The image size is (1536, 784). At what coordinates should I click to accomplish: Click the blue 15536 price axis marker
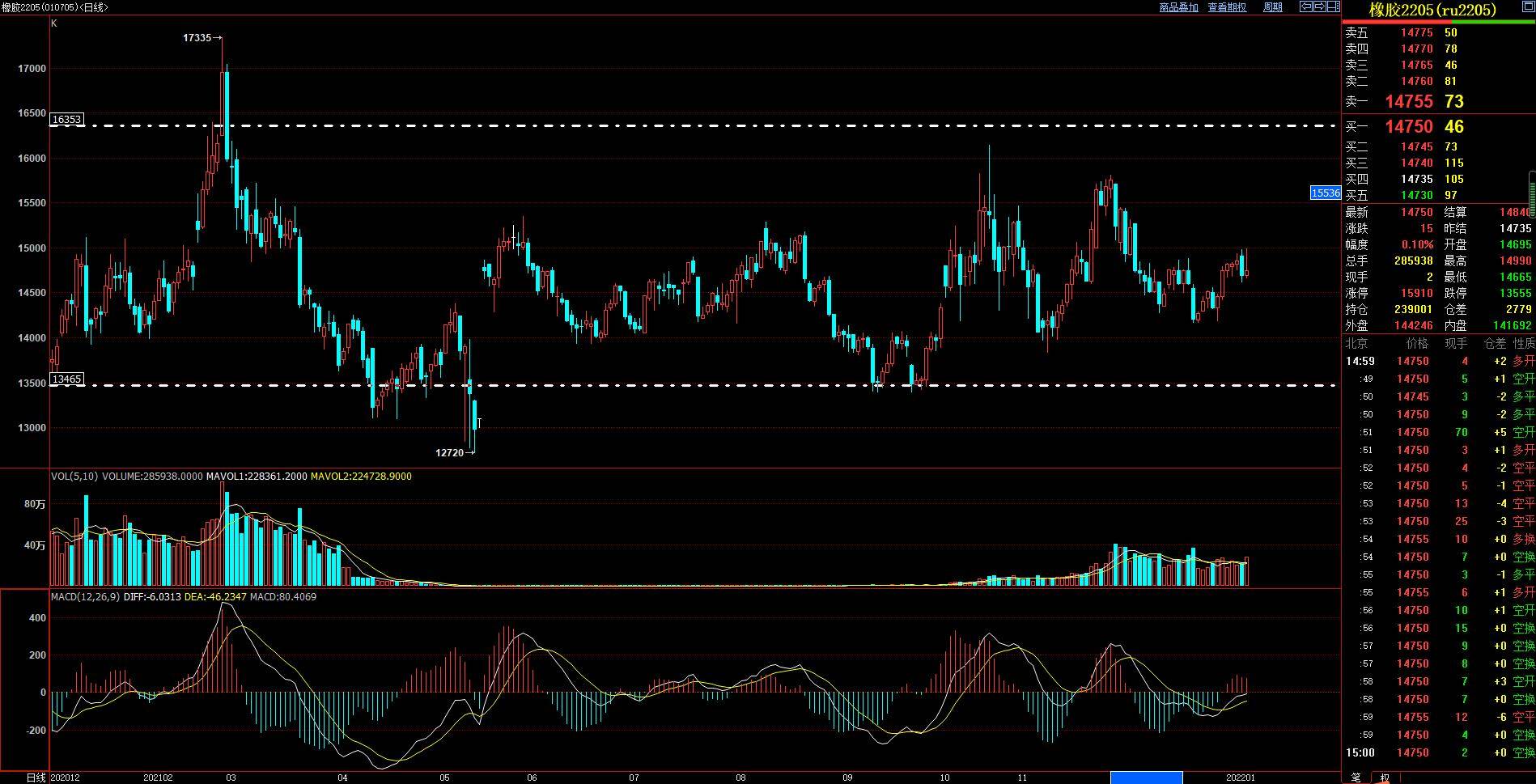(x=1326, y=193)
